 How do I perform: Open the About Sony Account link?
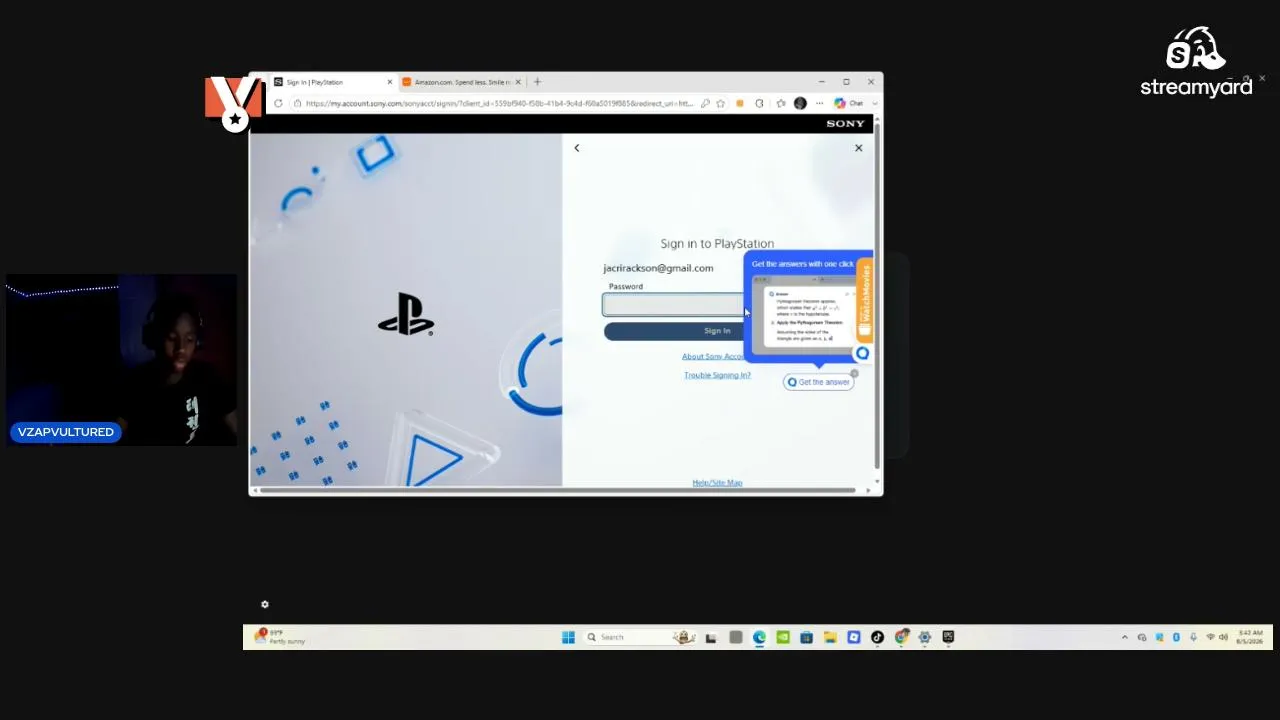tap(713, 356)
